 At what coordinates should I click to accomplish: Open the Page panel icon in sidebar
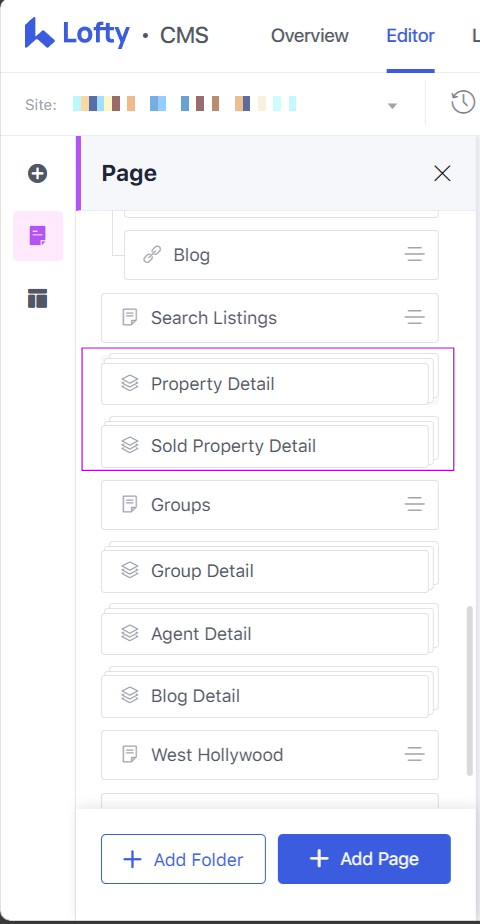[38, 236]
